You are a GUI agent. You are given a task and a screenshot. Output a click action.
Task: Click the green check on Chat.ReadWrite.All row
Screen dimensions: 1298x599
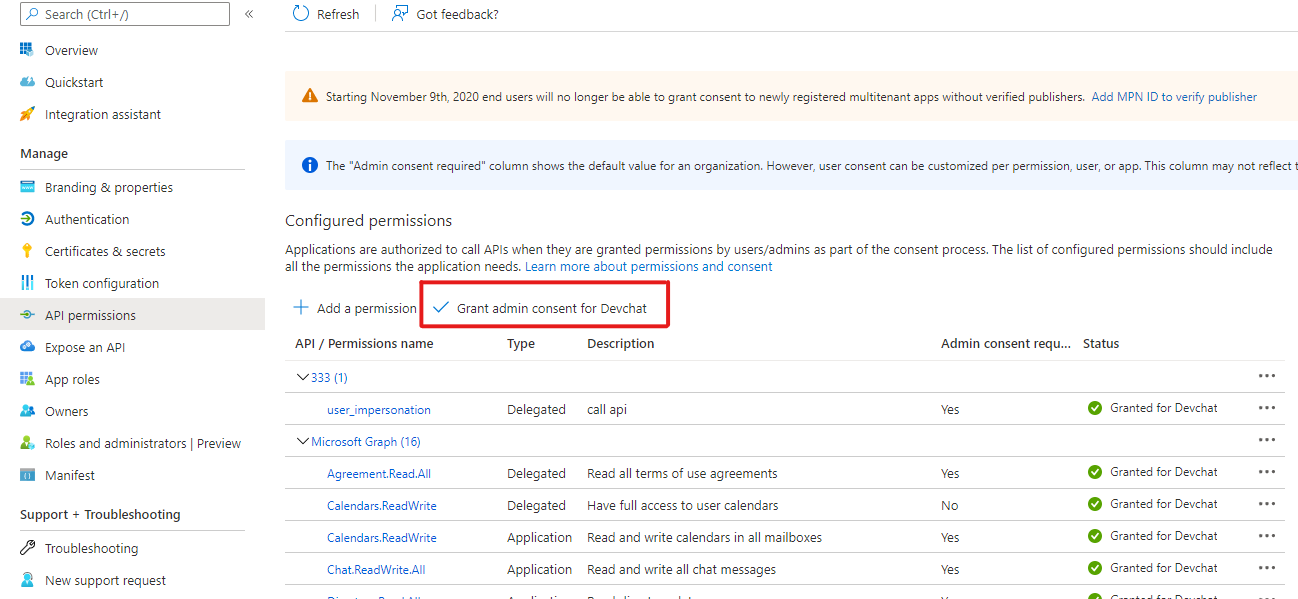click(1095, 568)
